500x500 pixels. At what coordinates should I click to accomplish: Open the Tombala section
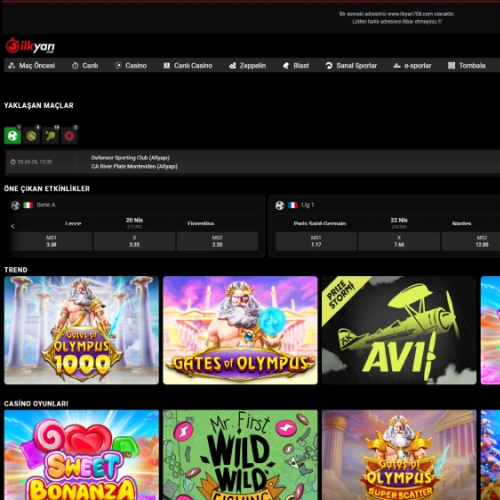click(467, 66)
